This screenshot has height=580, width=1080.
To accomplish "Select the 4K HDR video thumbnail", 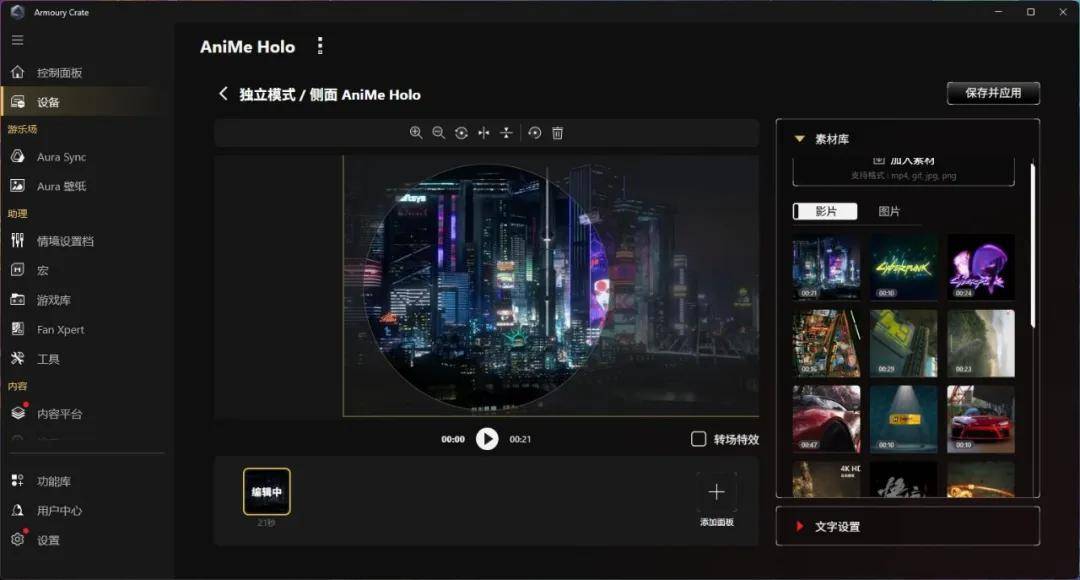I will point(827,479).
